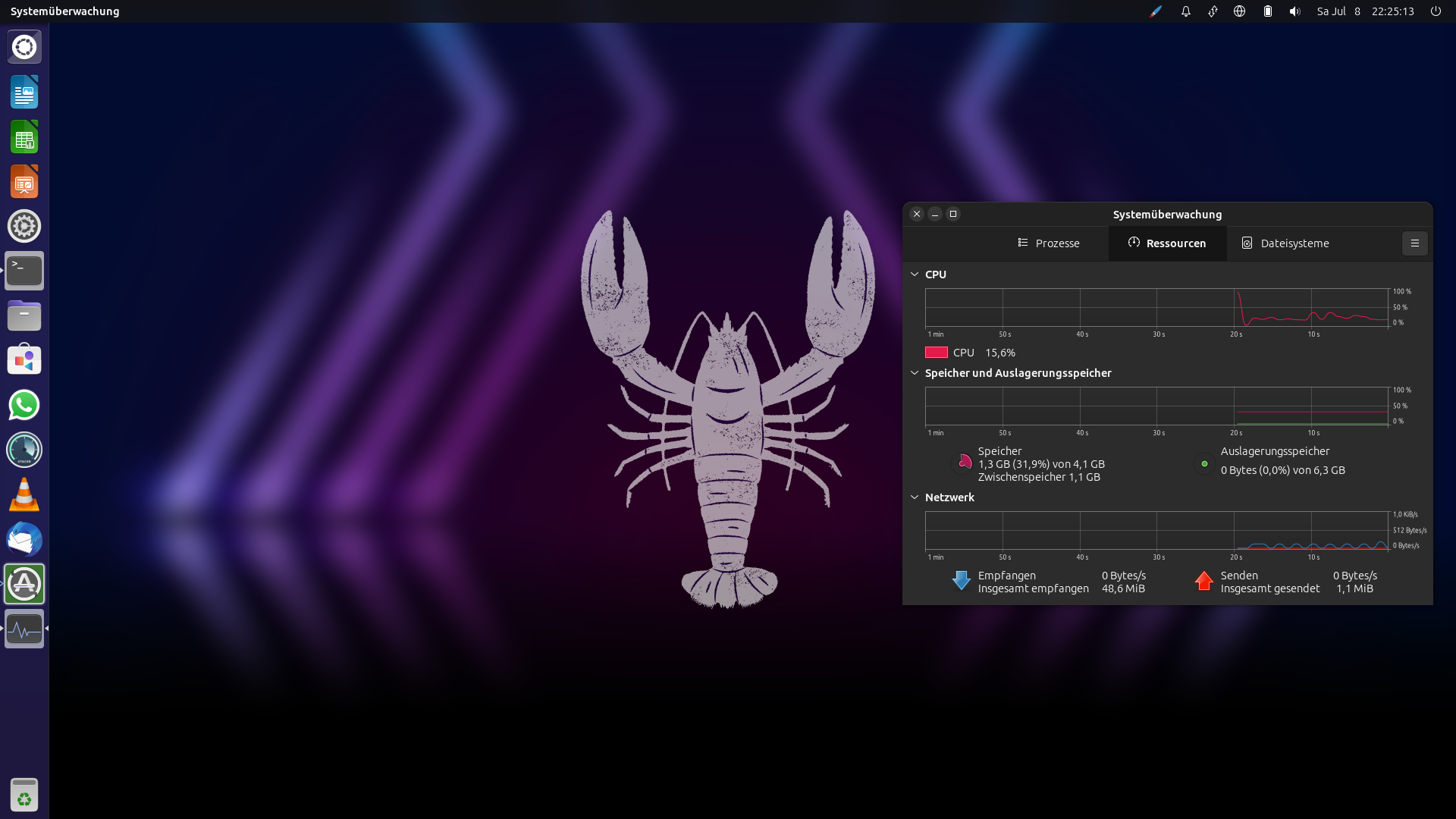The width and height of the screenshot is (1456, 819).
Task: Select the Ressourcen tab
Action: 1167,243
